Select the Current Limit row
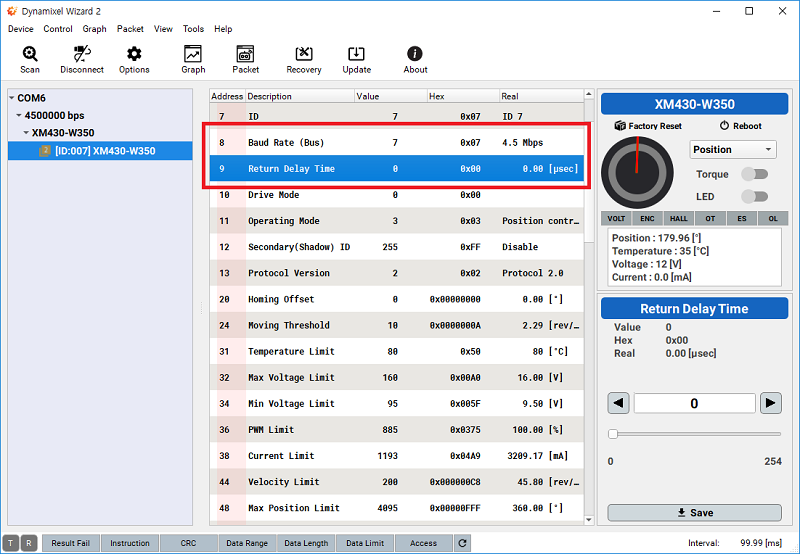Image resolution: width=800 pixels, height=554 pixels. click(396, 456)
